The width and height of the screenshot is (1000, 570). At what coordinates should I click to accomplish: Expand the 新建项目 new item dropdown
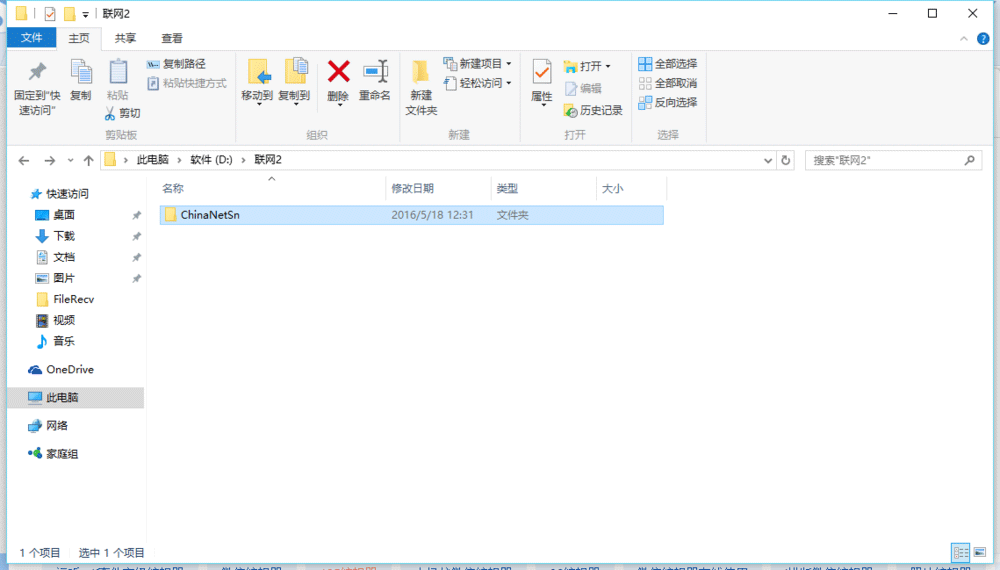508,64
